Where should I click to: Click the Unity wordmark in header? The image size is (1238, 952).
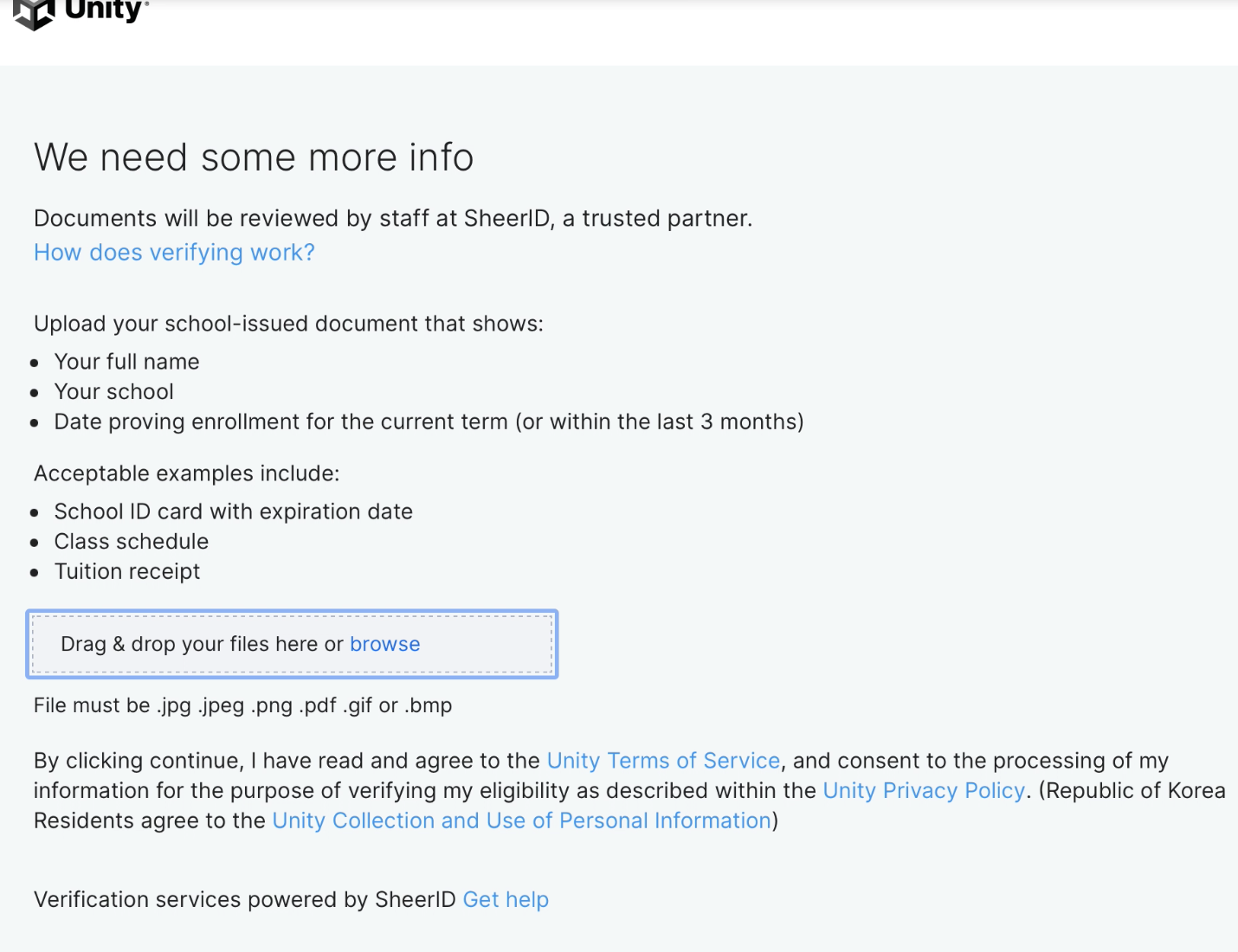(x=105, y=10)
